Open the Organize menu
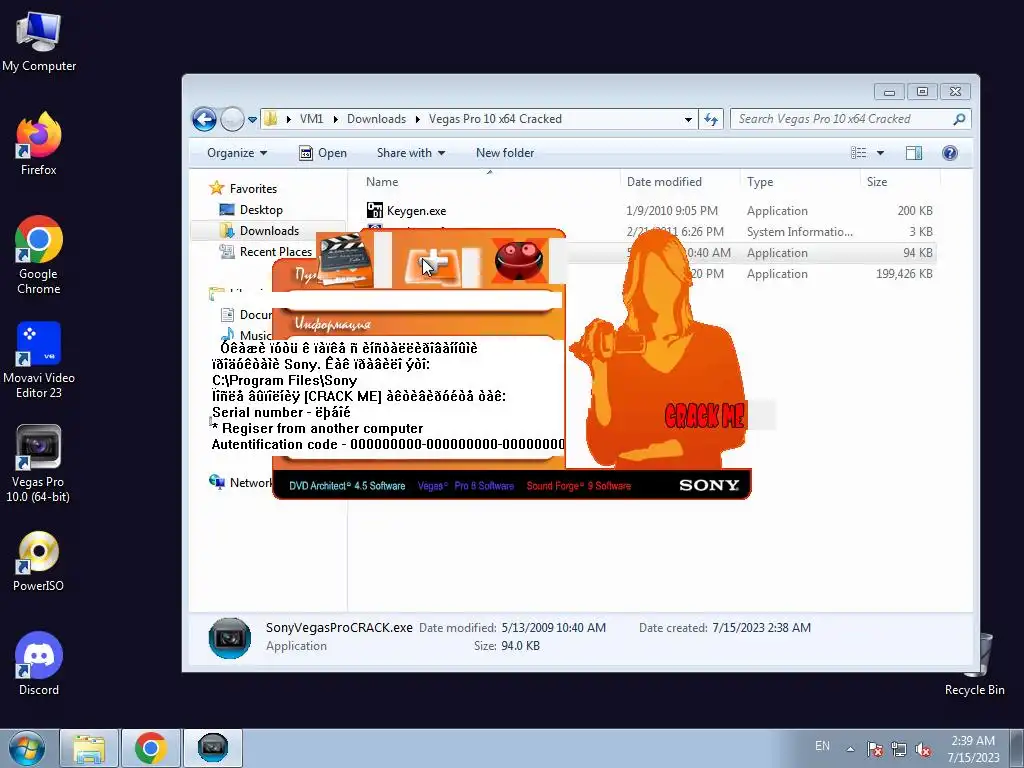This screenshot has height=768, width=1024. click(237, 153)
